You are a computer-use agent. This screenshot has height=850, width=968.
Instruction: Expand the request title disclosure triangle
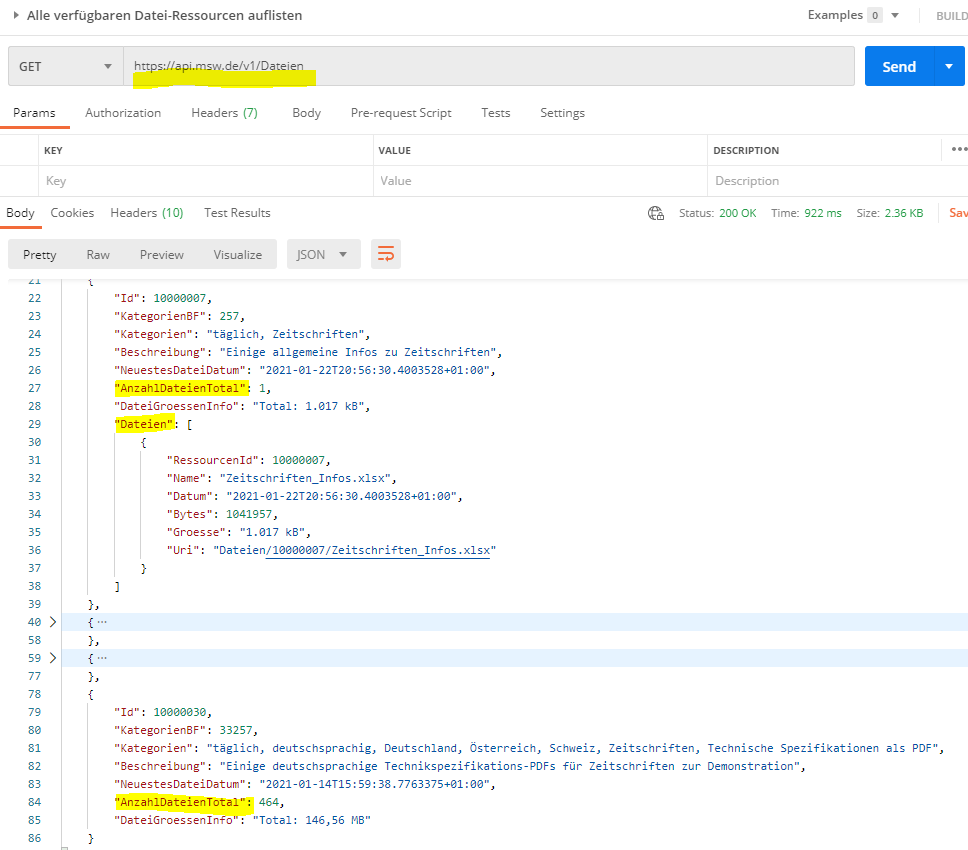[16, 15]
